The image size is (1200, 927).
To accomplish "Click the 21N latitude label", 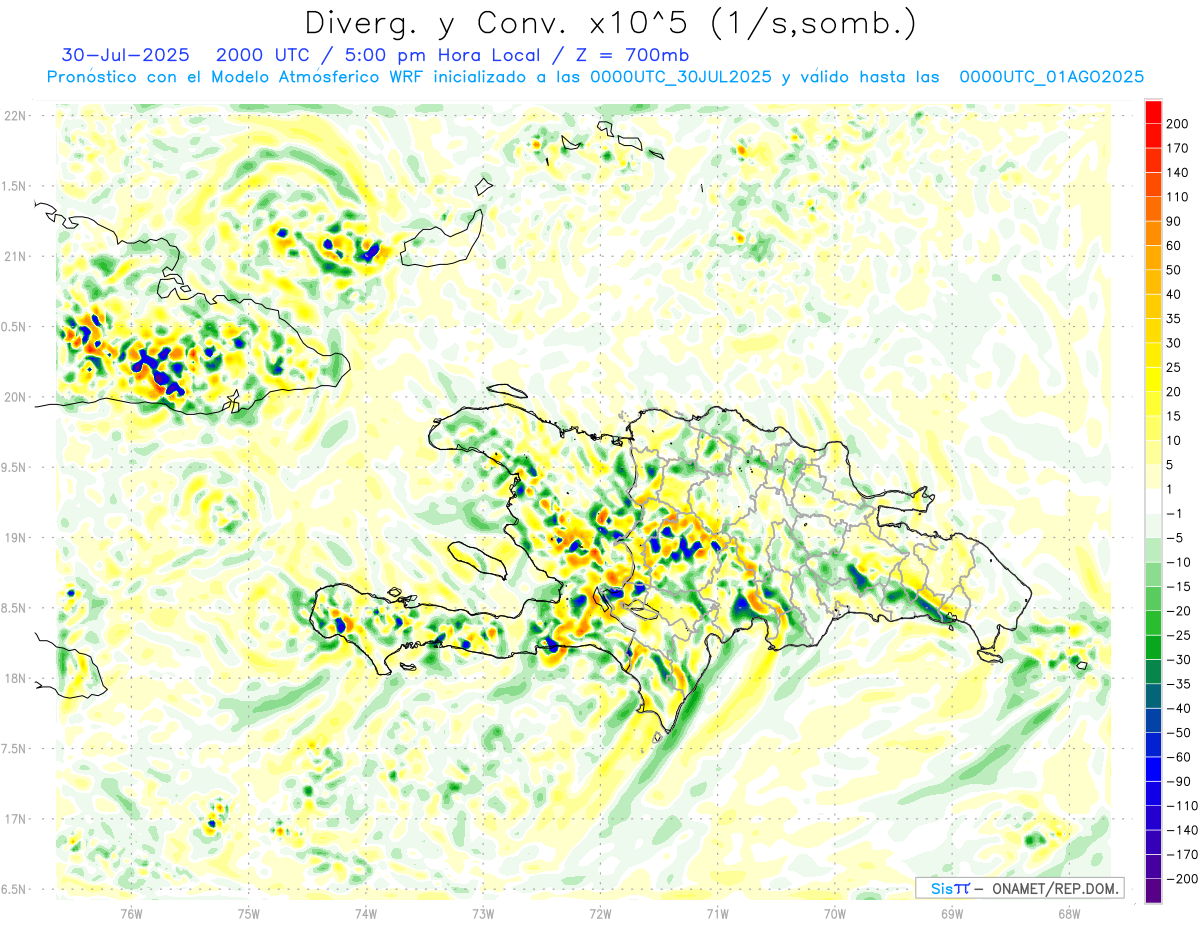I will click(14, 256).
